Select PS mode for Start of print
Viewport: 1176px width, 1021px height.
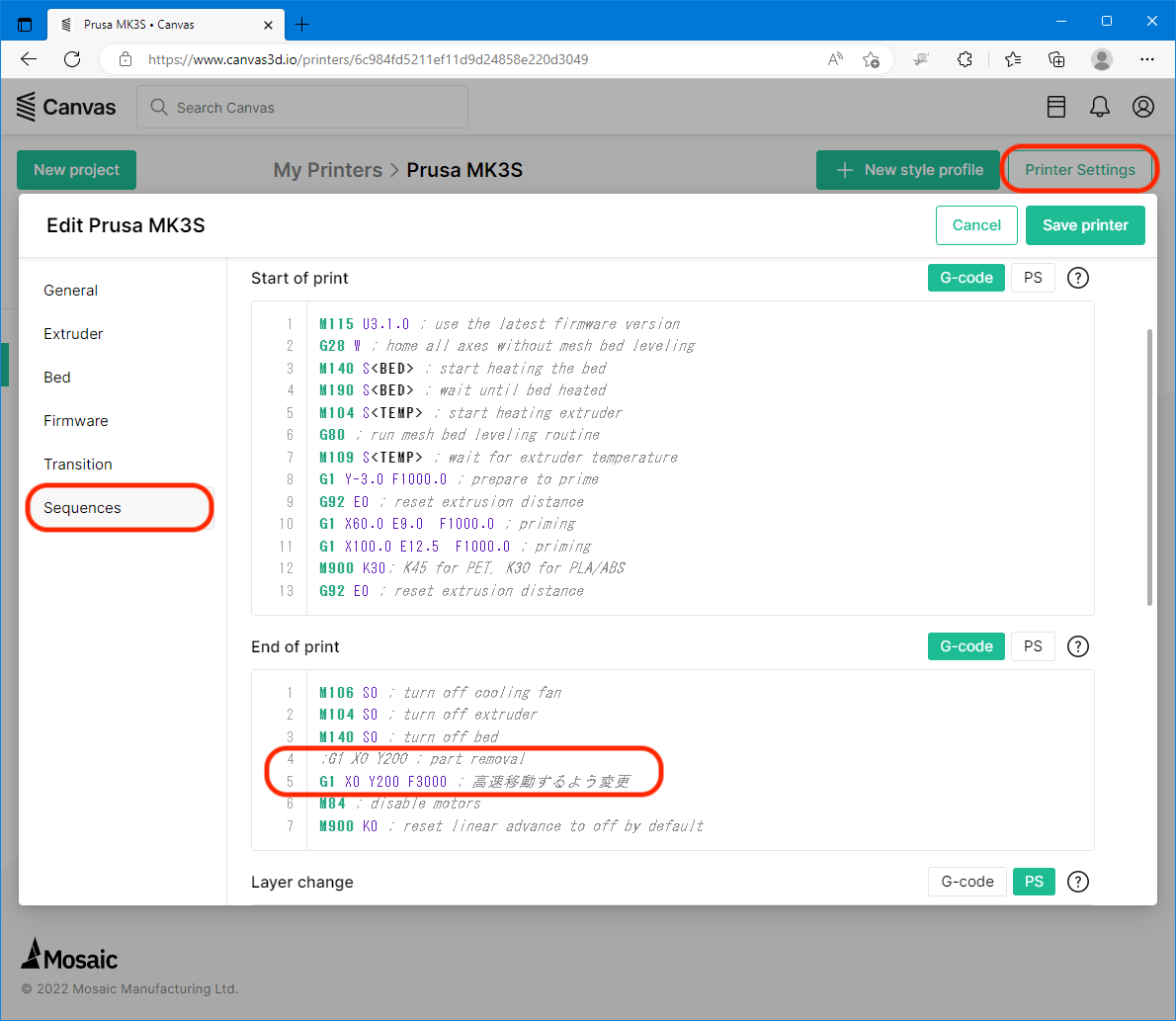click(1033, 278)
